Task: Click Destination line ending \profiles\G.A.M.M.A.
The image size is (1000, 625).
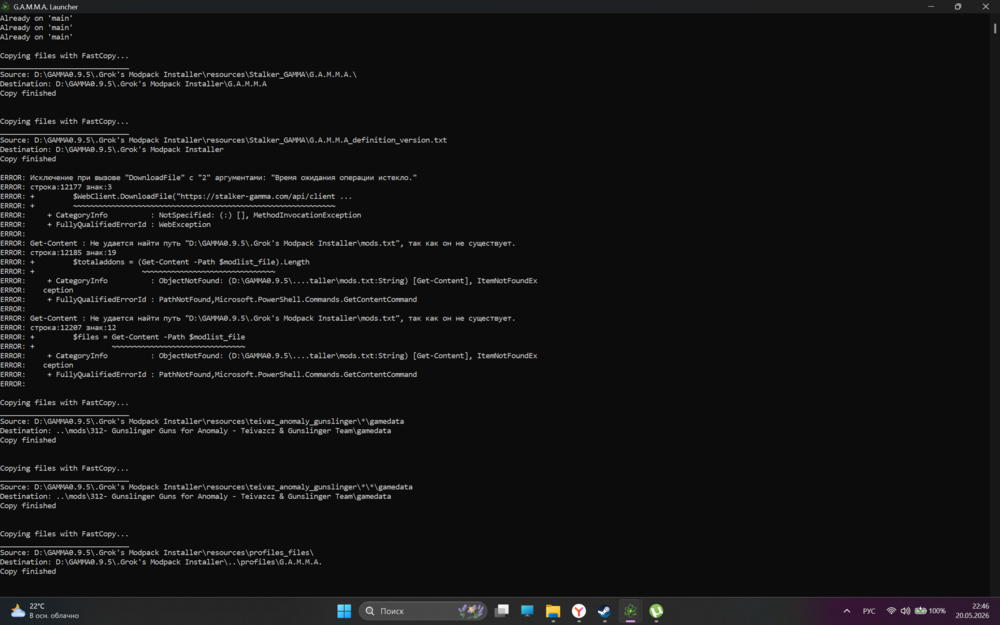Action: click(x=161, y=562)
